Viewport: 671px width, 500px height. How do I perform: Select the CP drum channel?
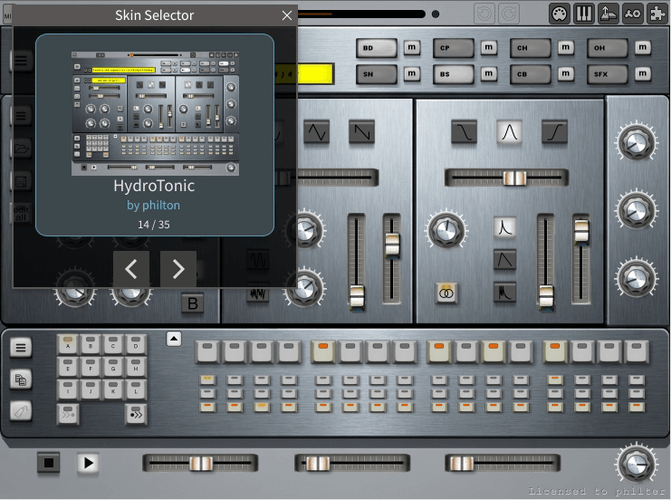coord(454,48)
